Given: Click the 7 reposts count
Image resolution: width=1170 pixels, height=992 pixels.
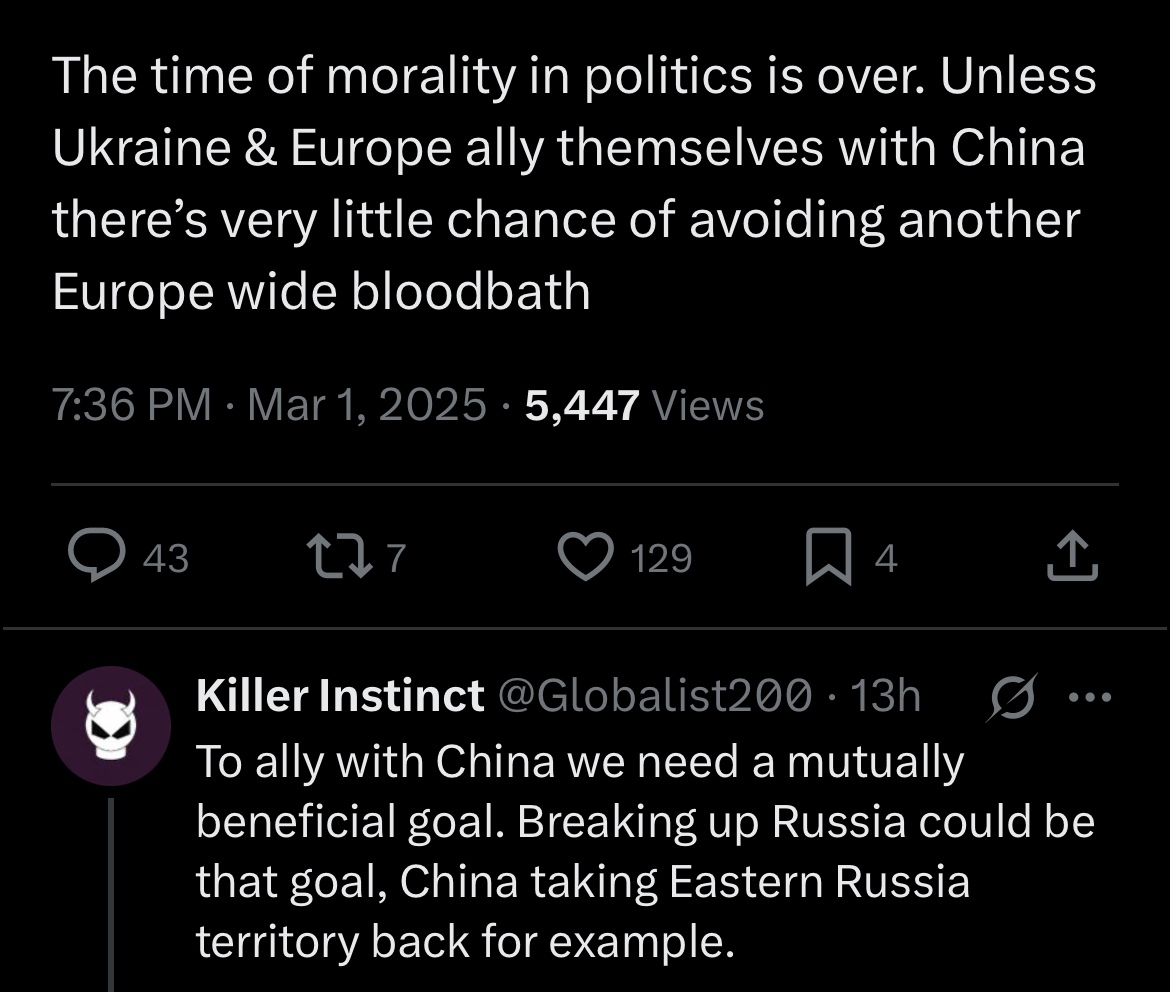Looking at the screenshot, I should click(x=396, y=558).
